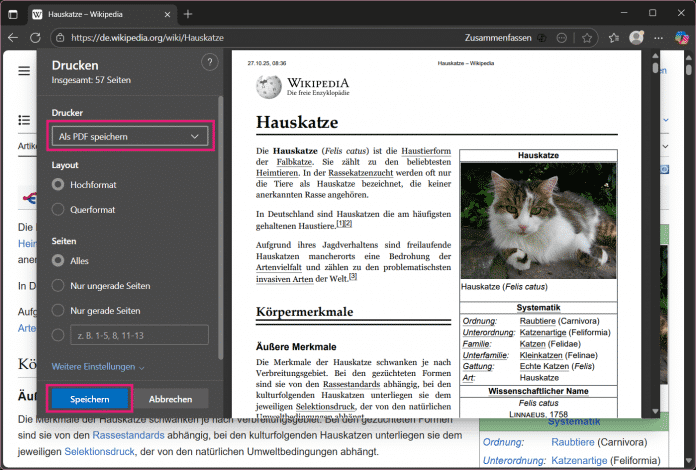Select the custom page range radio button

coord(58,335)
